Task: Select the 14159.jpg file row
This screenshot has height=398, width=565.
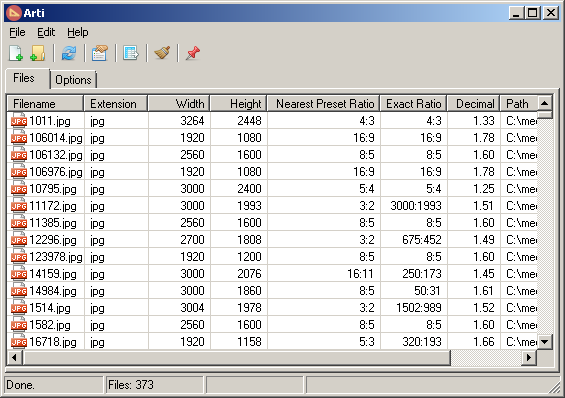Action: coord(272,274)
